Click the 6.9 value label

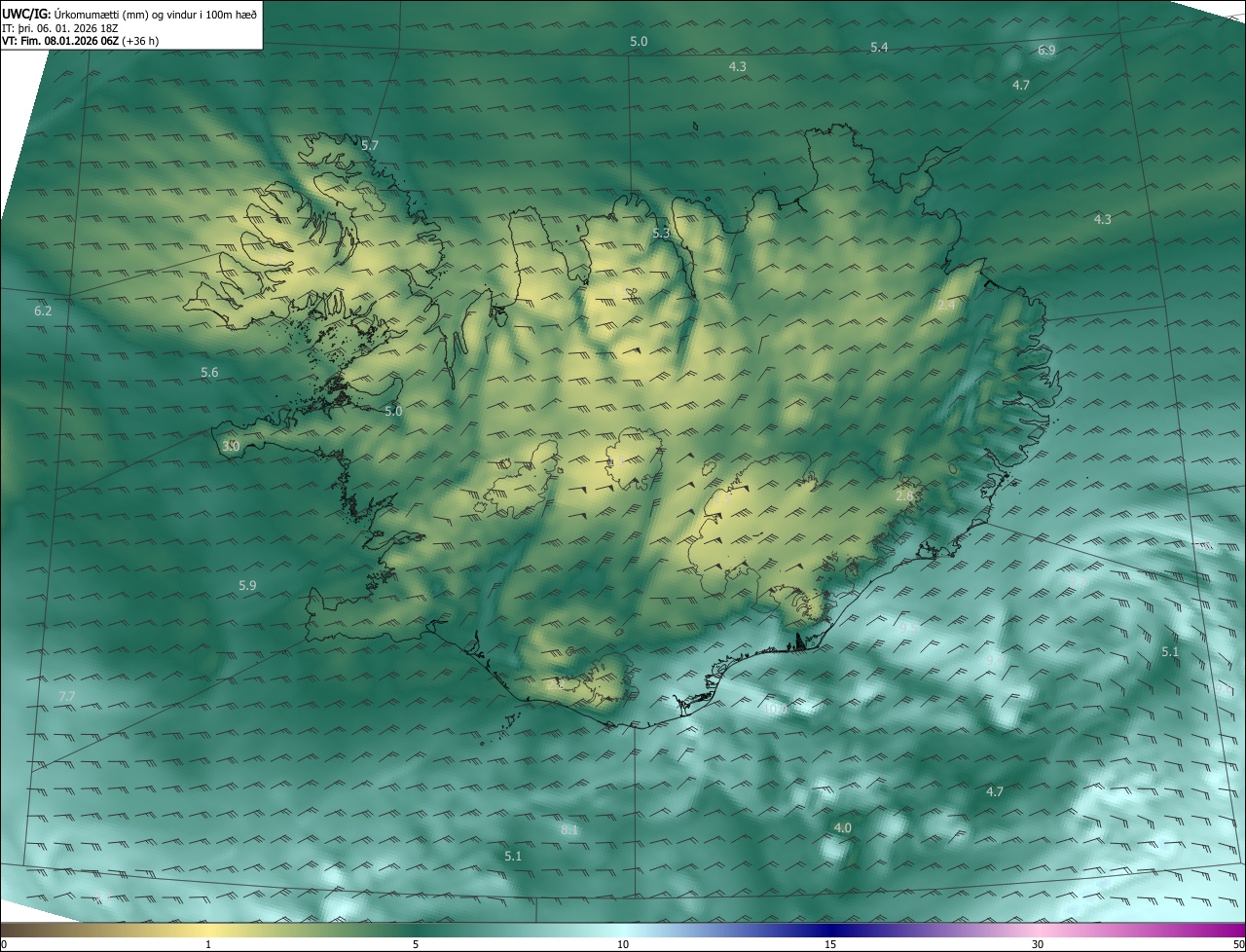(1046, 50)
